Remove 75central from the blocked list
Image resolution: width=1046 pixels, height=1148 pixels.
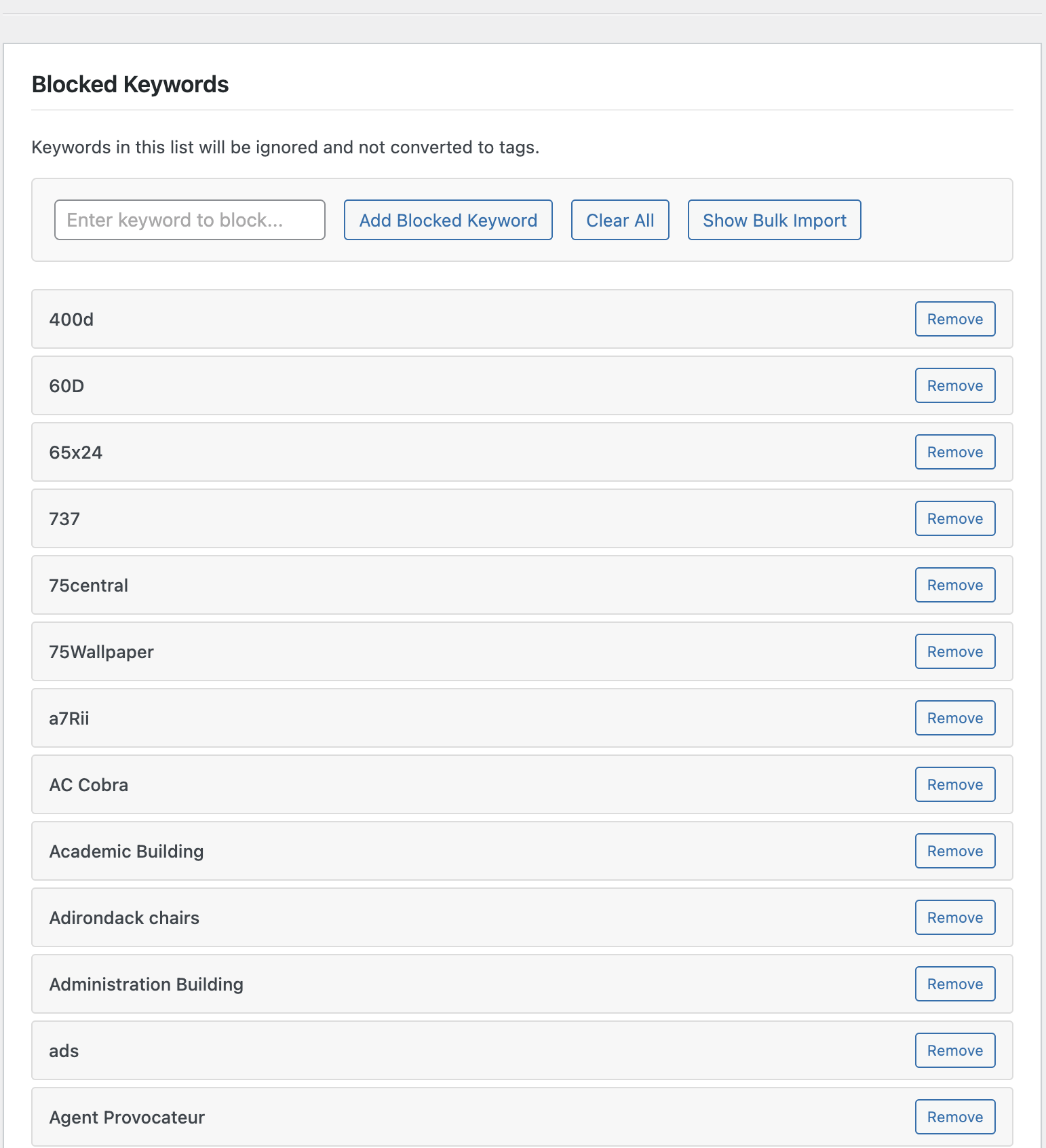[x=954, y=585]
